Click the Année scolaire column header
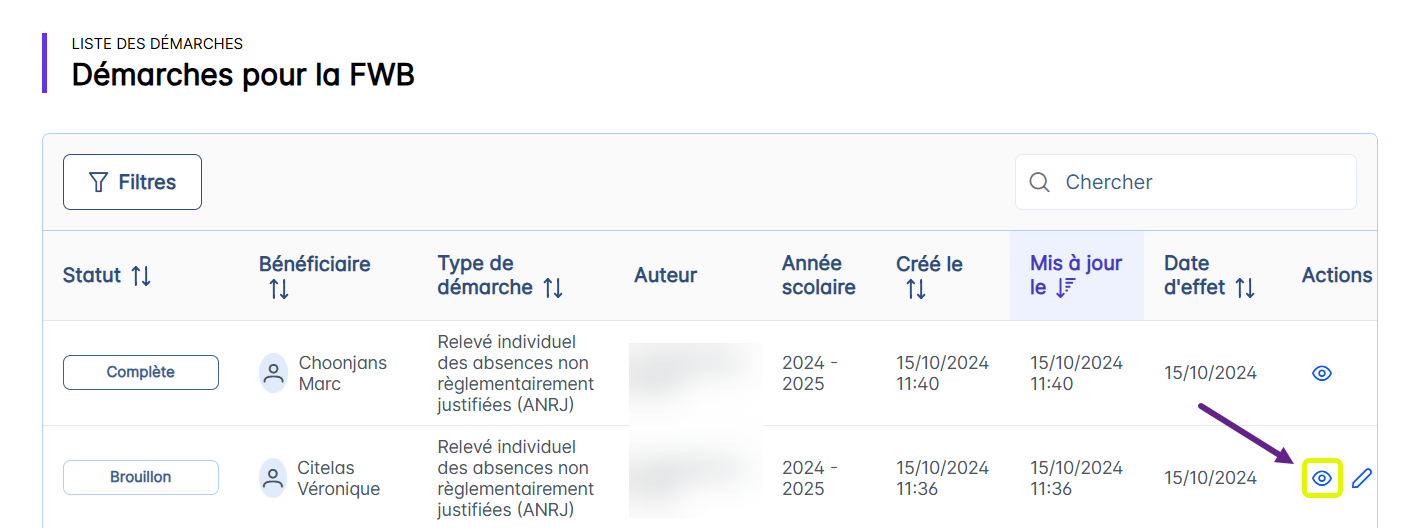This screenshot has height=528, width=1414. pos(818,275)
